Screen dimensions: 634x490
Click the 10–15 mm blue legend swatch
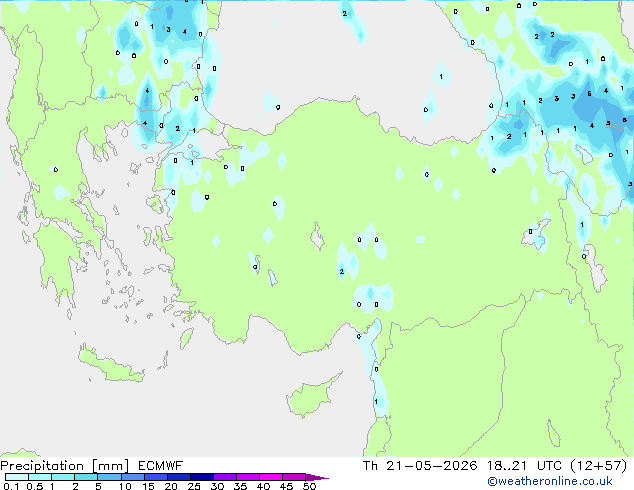point(132,477)
